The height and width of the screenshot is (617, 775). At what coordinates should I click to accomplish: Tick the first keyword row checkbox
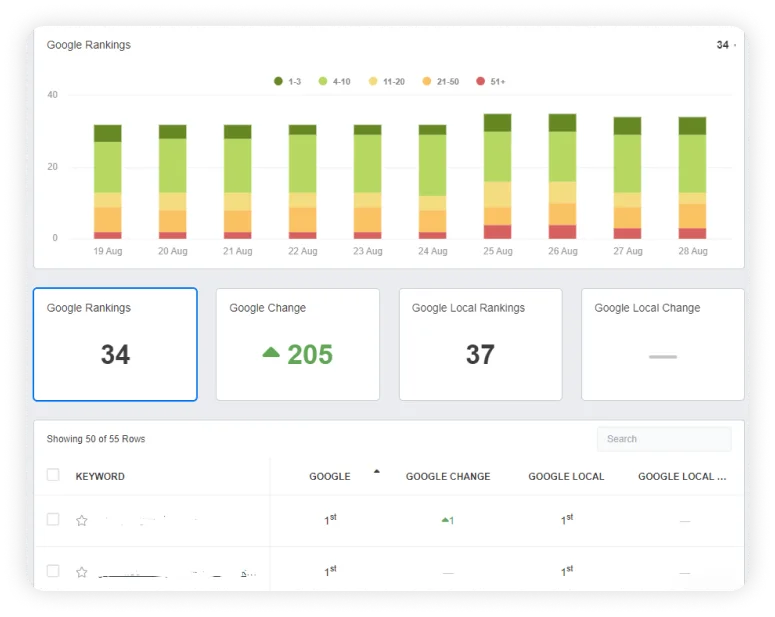click(53, 520)
